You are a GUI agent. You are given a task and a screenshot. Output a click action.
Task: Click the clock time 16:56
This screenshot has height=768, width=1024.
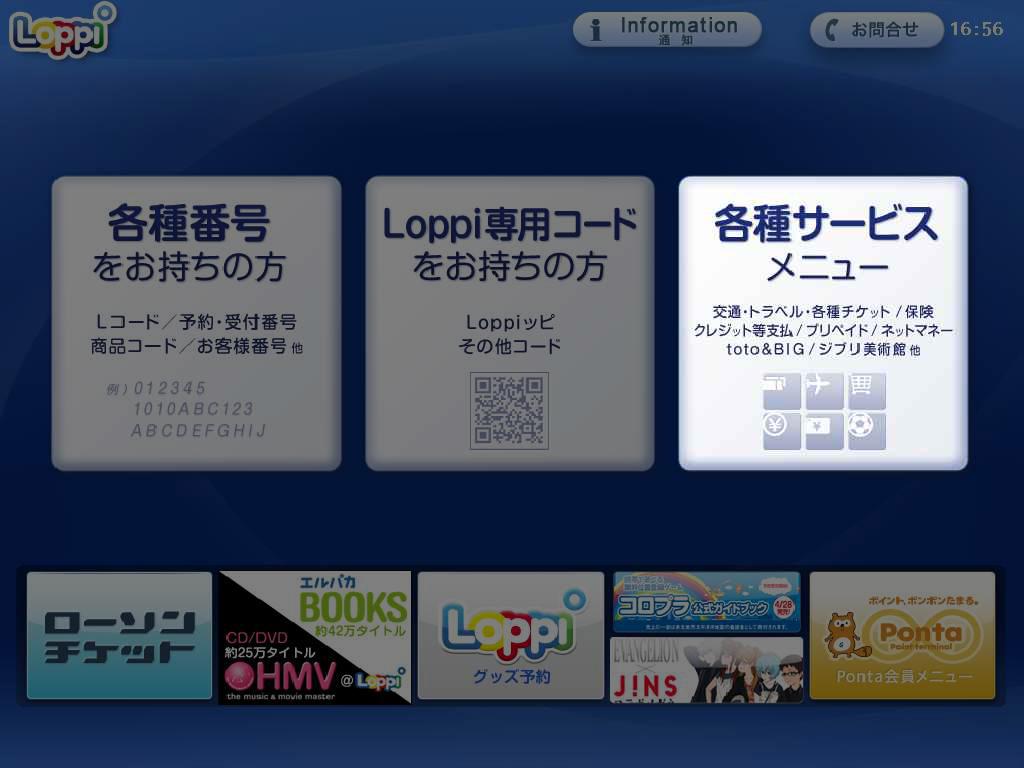[x=976, y=29]
